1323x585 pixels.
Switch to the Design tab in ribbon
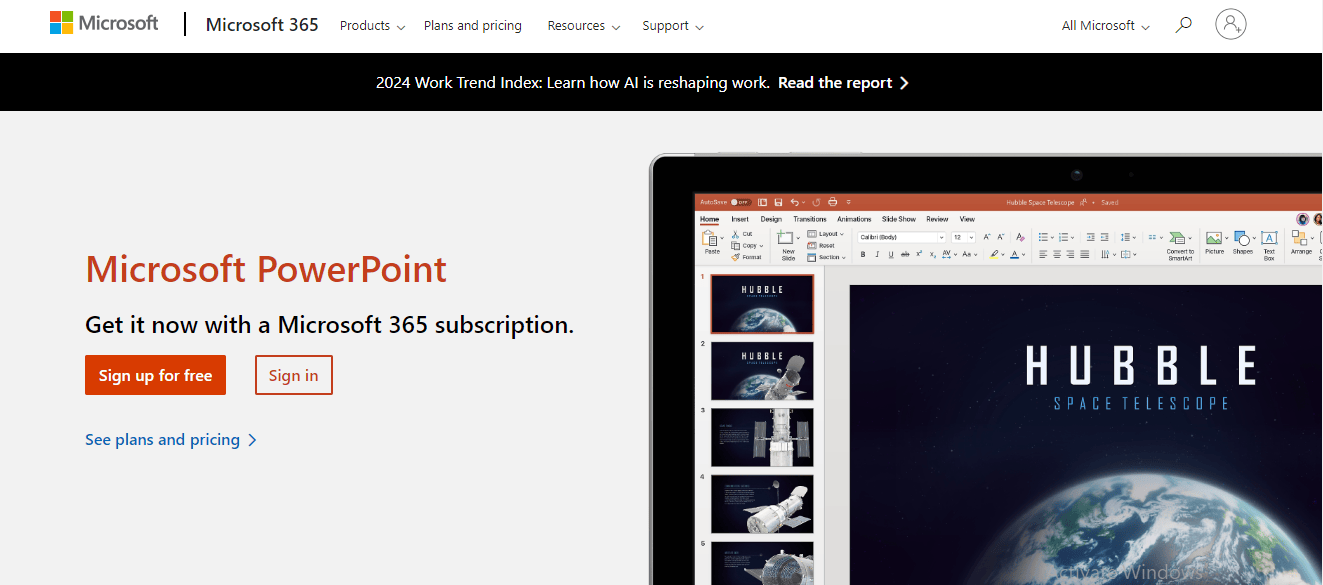click(x=770, y=219)
